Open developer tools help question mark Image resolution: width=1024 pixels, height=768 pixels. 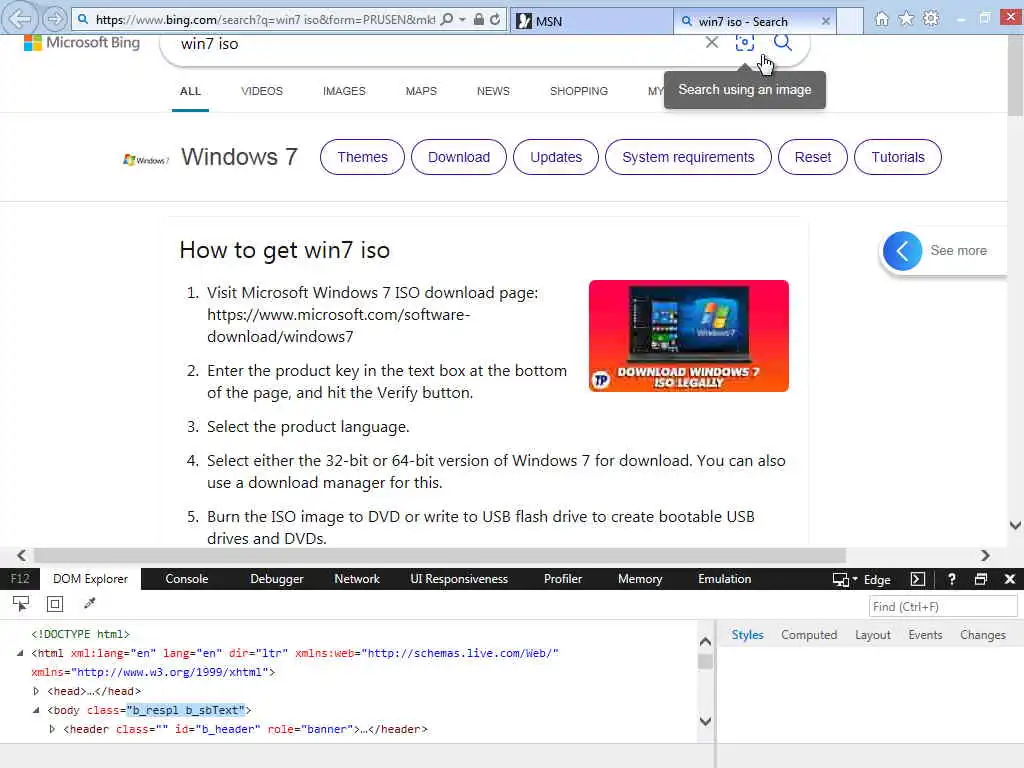(952, 579)
